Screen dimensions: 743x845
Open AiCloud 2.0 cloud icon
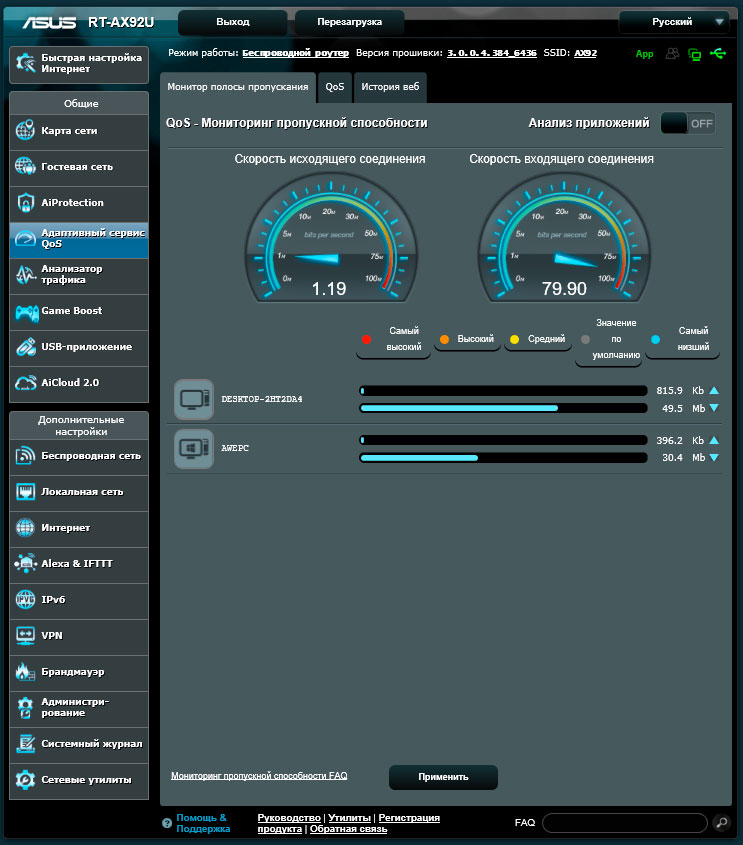point(25,383)
